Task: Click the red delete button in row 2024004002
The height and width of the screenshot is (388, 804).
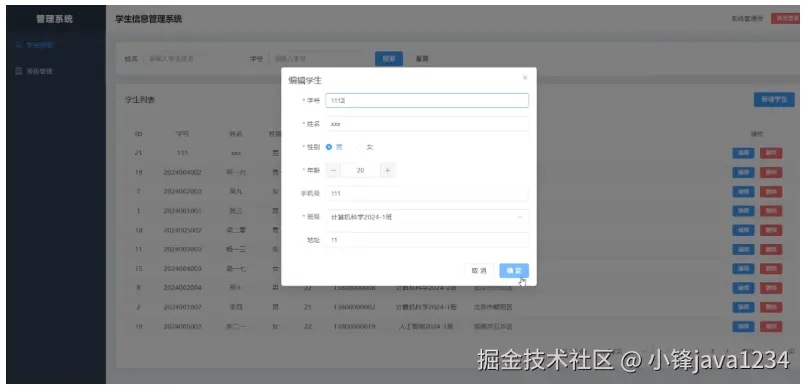Action: click(771, 172)
